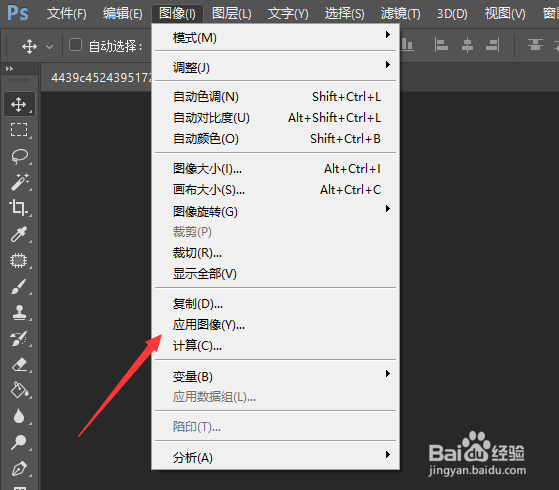Open the 选择(S) menu

tap(344, 14)
